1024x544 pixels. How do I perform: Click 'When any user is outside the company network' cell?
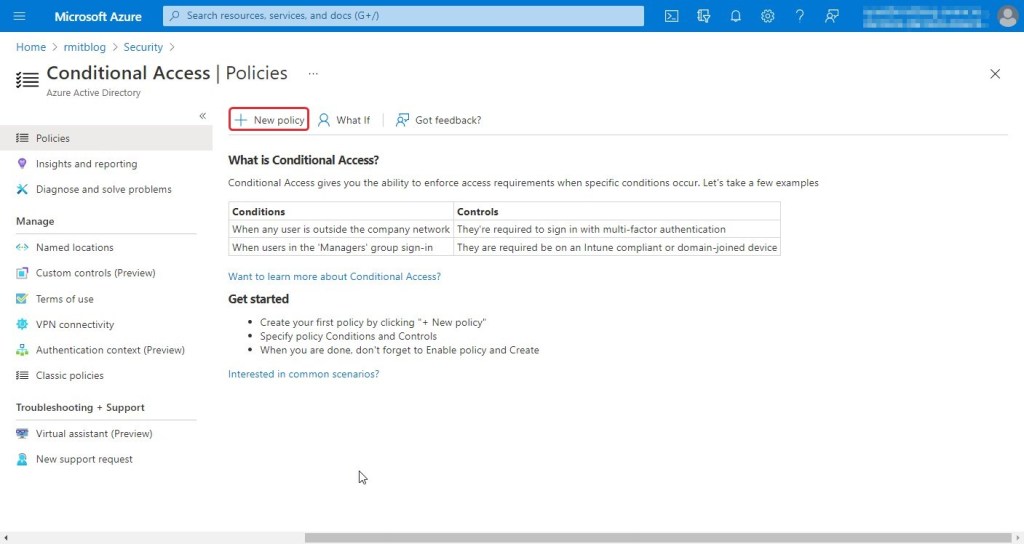[341, 229]
